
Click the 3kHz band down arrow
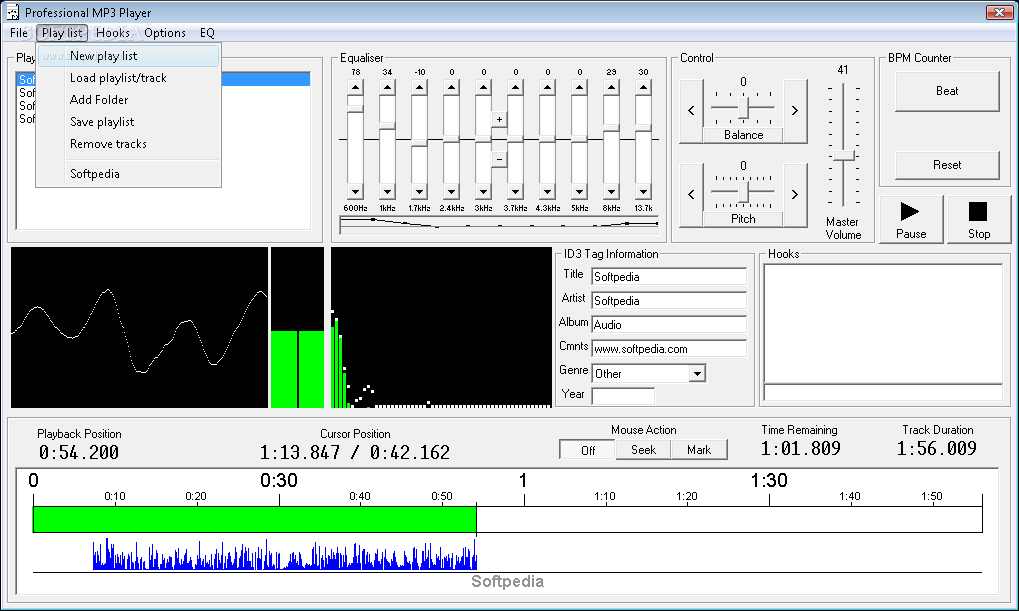tap(483, 192)
